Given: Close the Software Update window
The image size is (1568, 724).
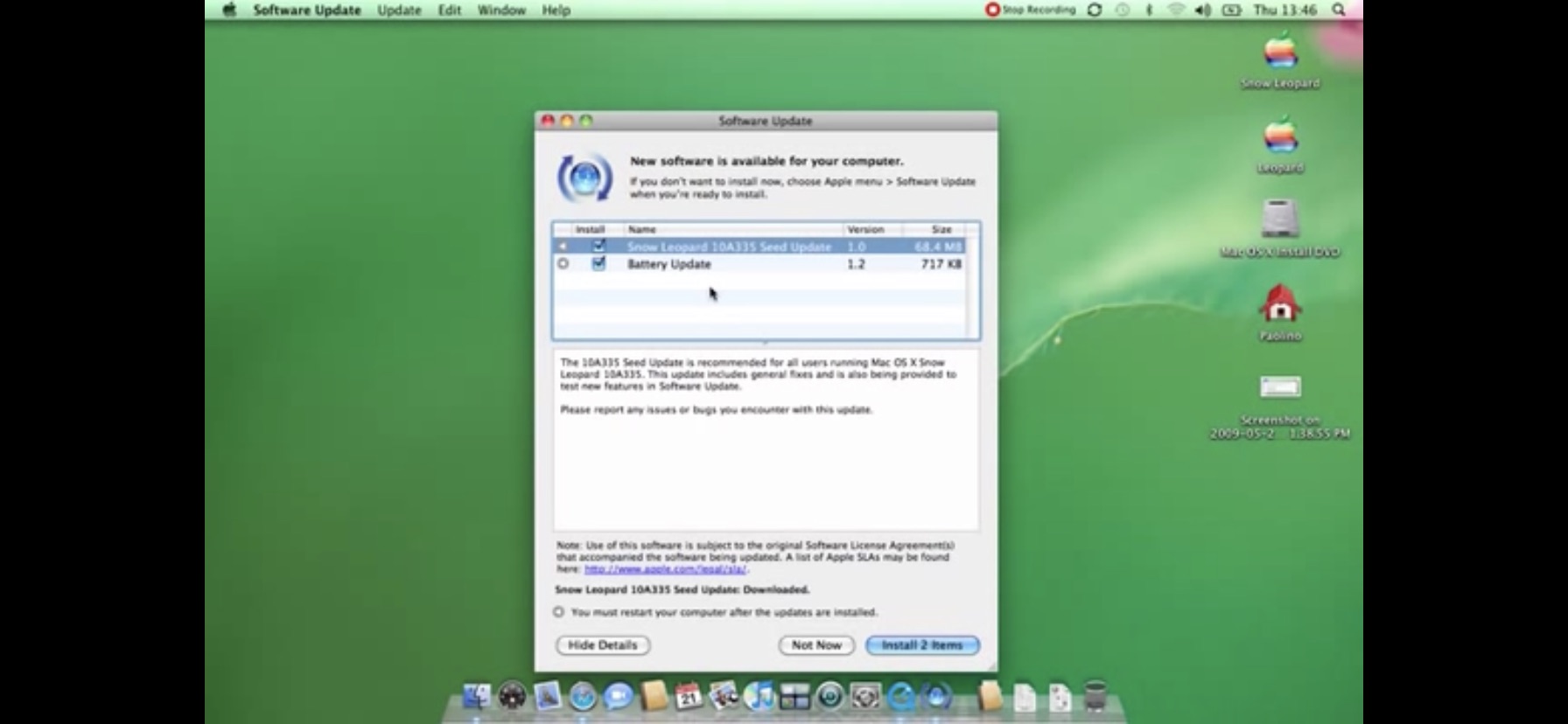Looking at the screenshot, I should pyautogui.click(x=549, y=121).
